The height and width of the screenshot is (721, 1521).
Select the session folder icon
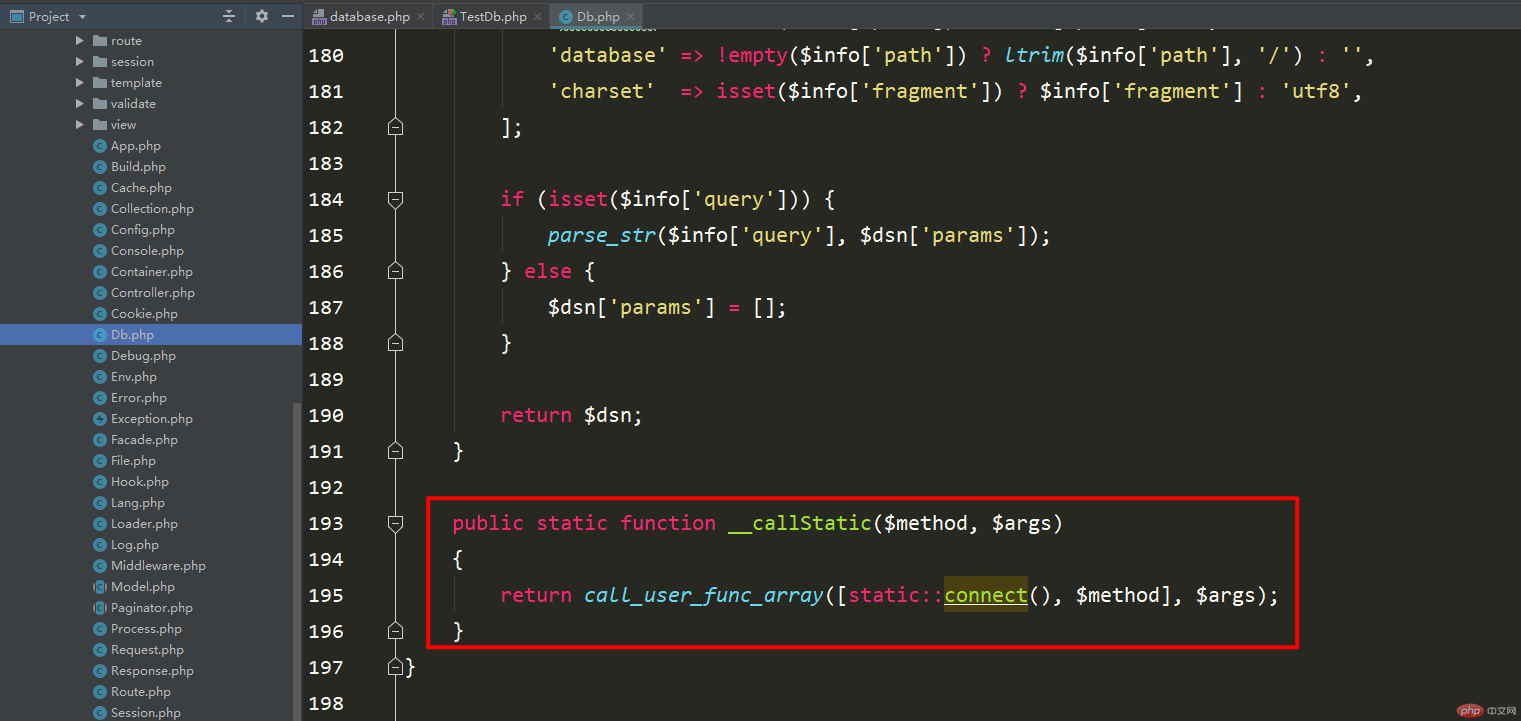100,62
